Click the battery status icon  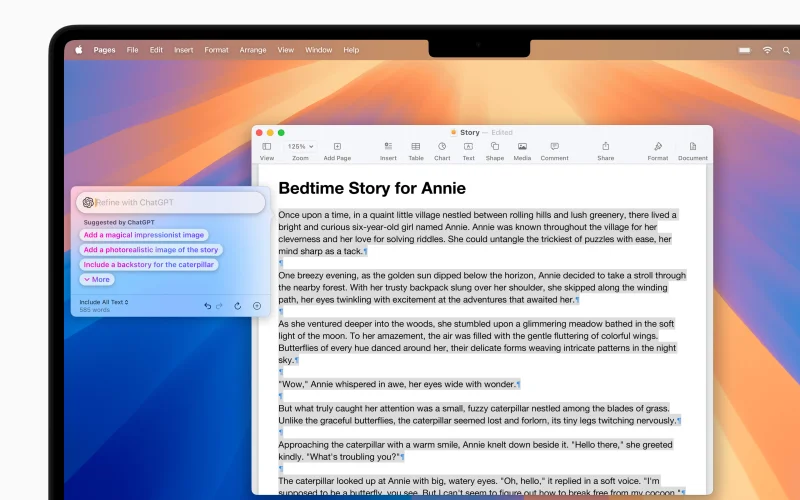click(x=744, y=50)
